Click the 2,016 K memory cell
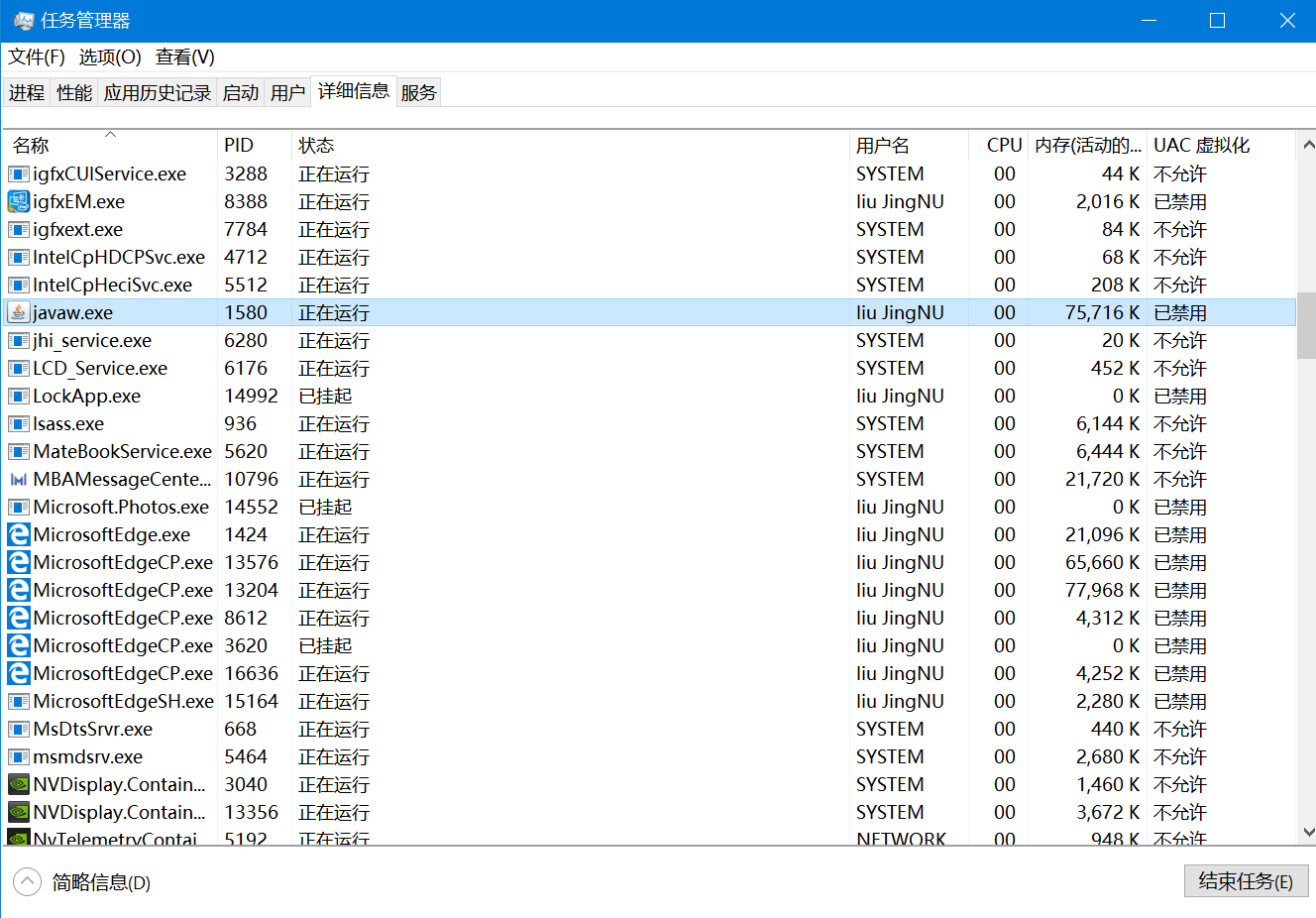1316x918 pixels. pos(1108,202)
